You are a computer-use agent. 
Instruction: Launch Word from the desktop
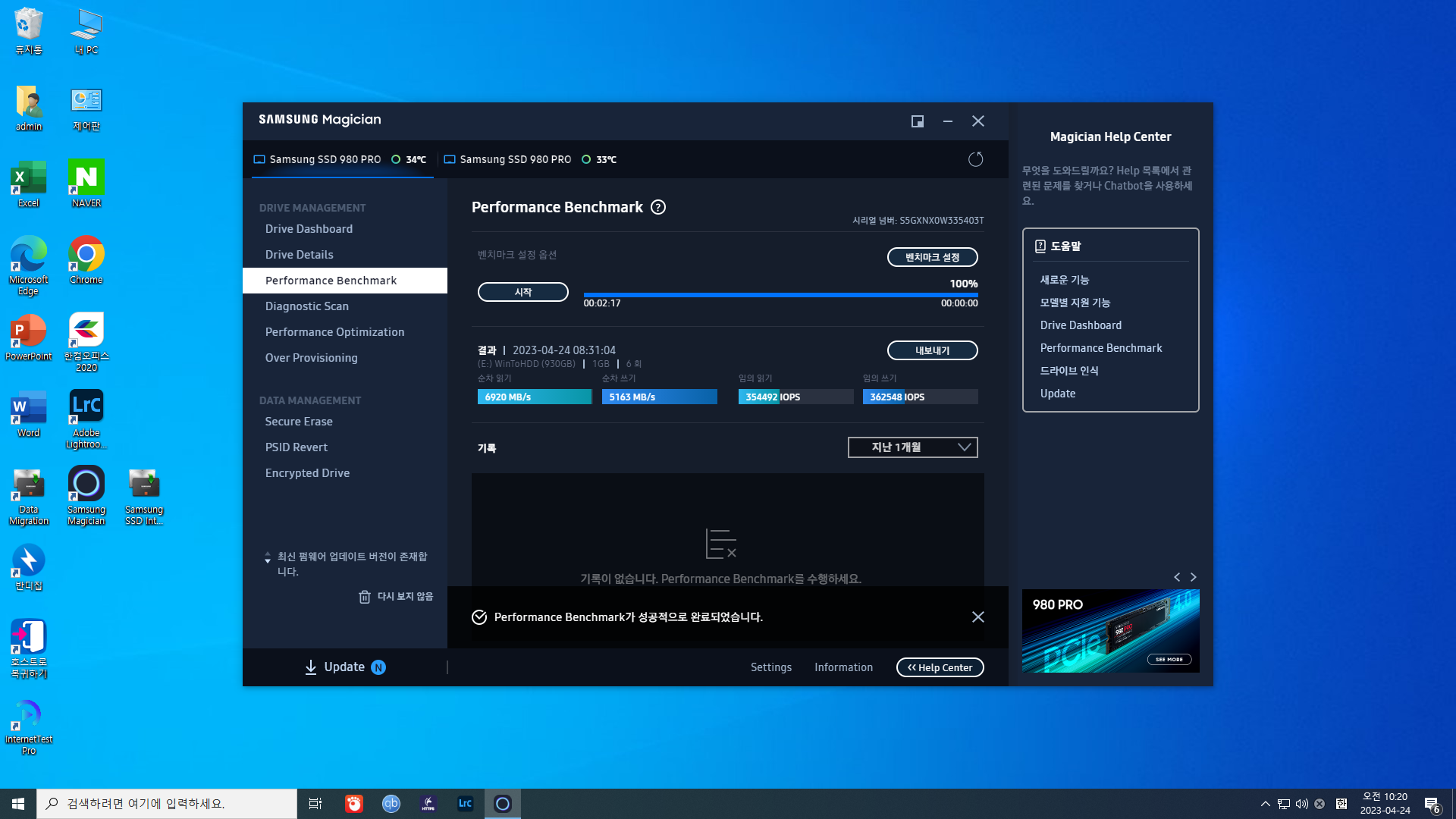tap(29, 414)
